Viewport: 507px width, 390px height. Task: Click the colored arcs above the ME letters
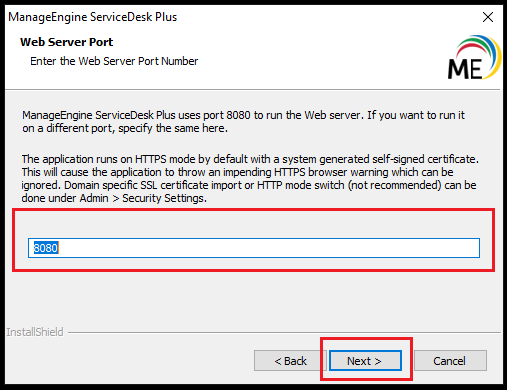[479, 50]
